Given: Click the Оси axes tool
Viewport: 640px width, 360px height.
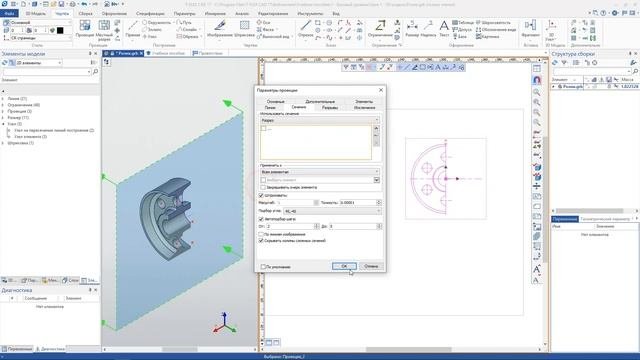Looking at the screenshot, I should pos(264,23).
